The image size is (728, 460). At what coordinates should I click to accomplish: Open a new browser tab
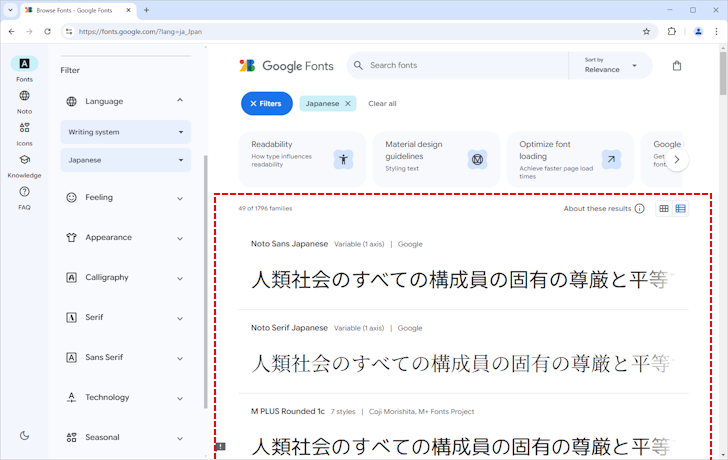pyautogui.click(x=146, y=10)
